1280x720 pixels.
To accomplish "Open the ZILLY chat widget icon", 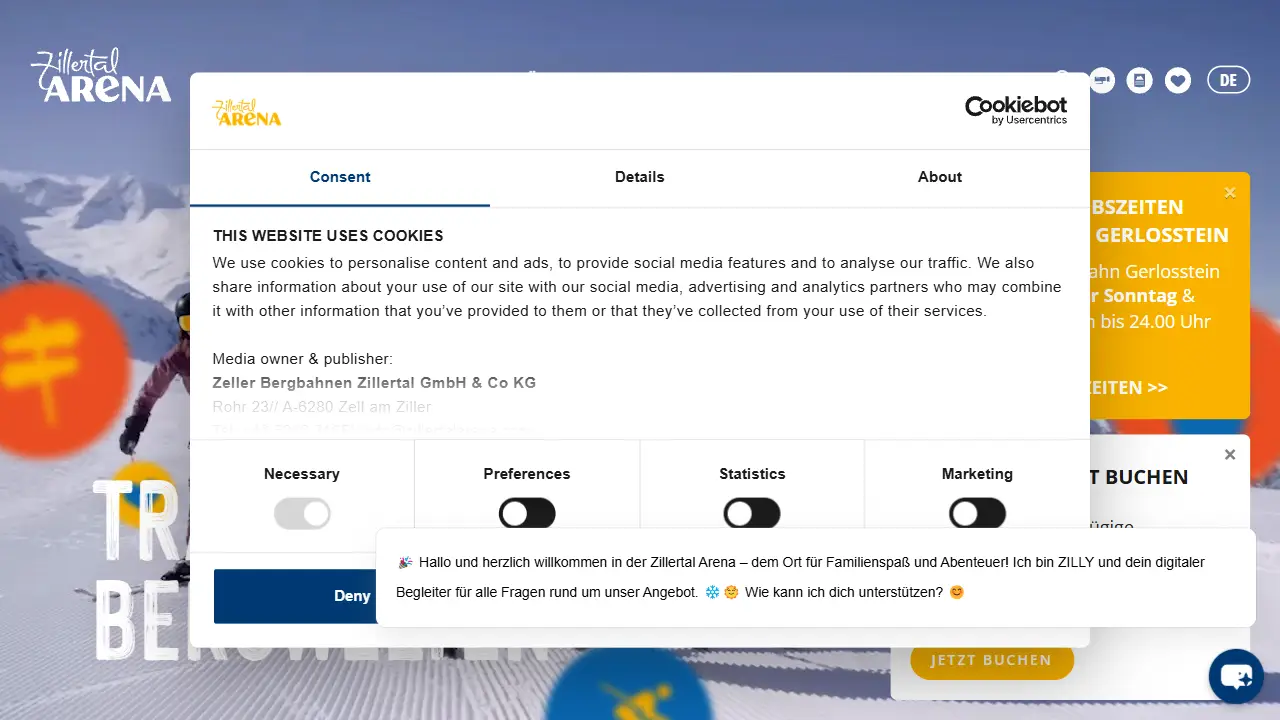I will coord(1236,676).
